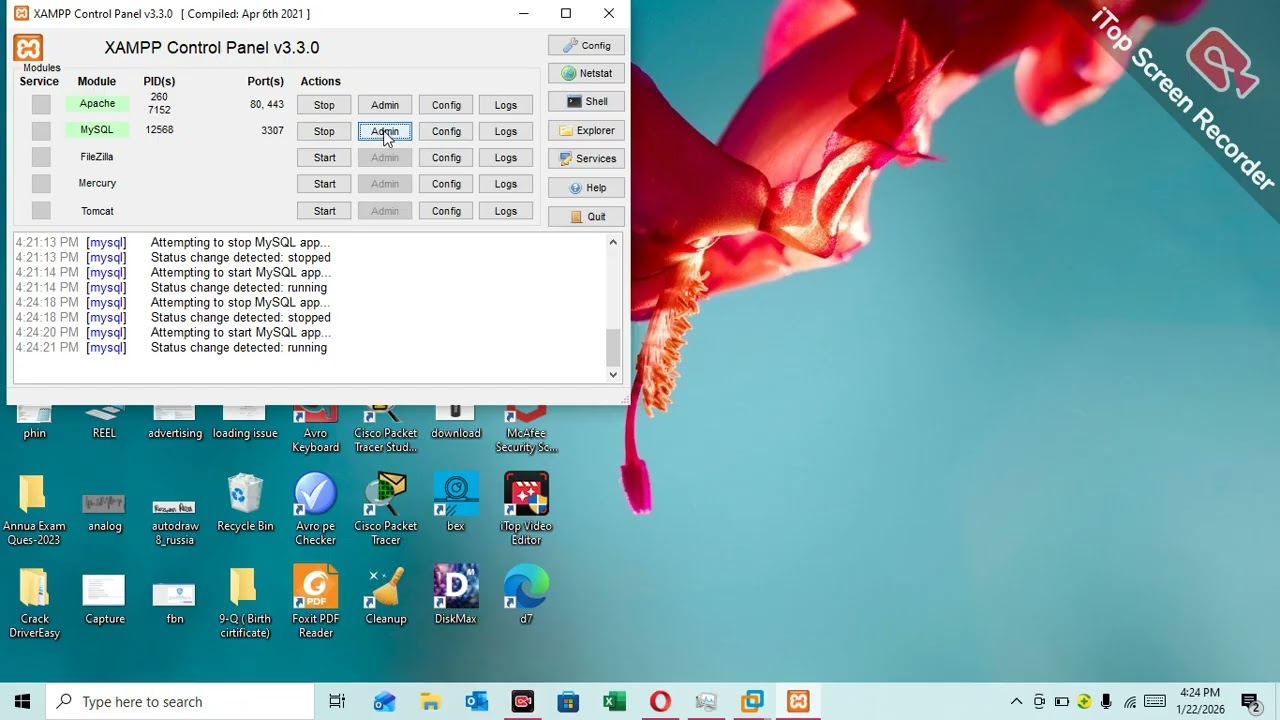Image resolution: width=1280 pixels, height=720 pixels.
Task: Open the Services button in XAMPP
Action: coord(586,158)
